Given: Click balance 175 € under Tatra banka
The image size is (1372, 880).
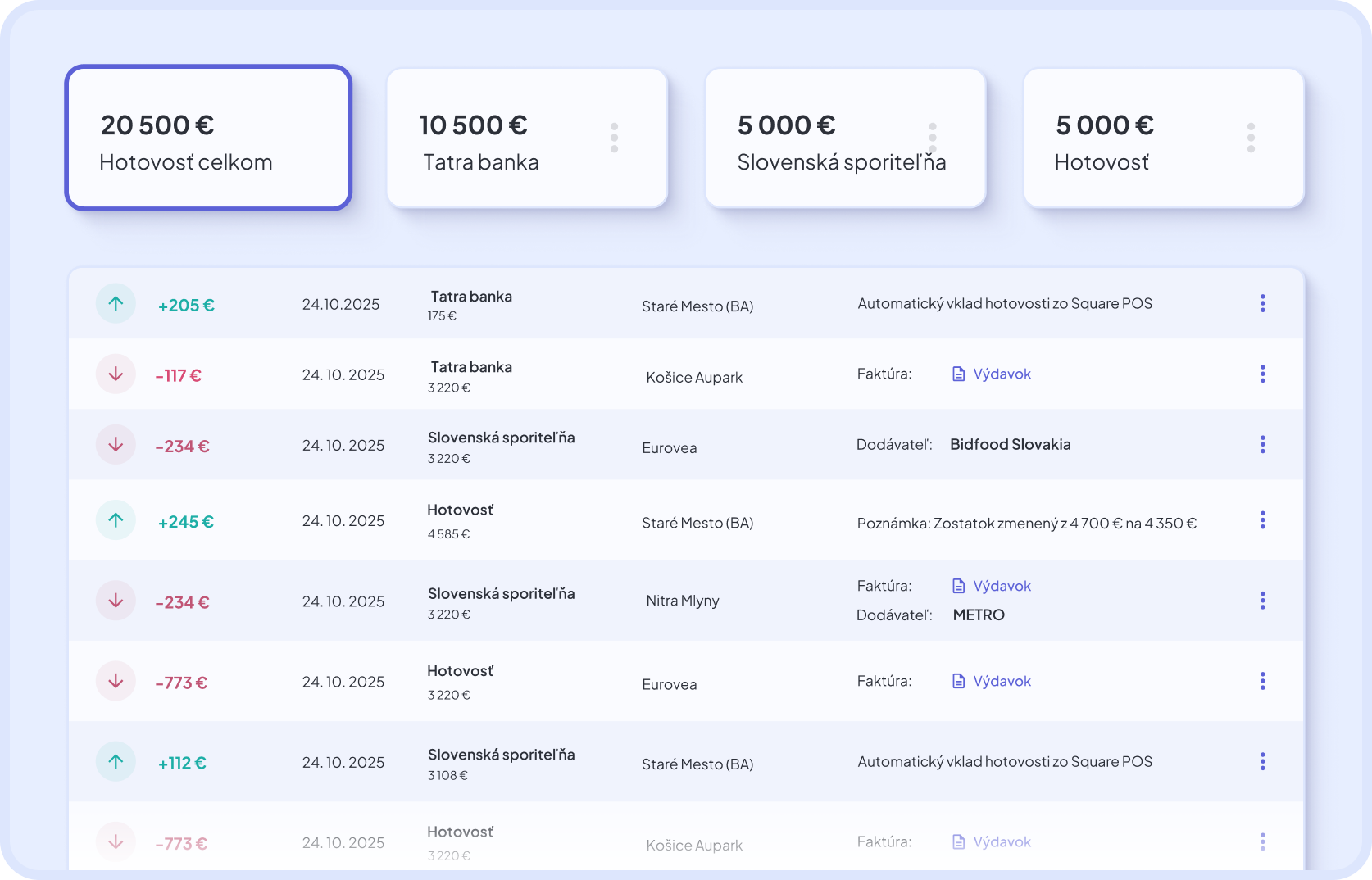Looking at the screenshot, I should tap(442, 316).
